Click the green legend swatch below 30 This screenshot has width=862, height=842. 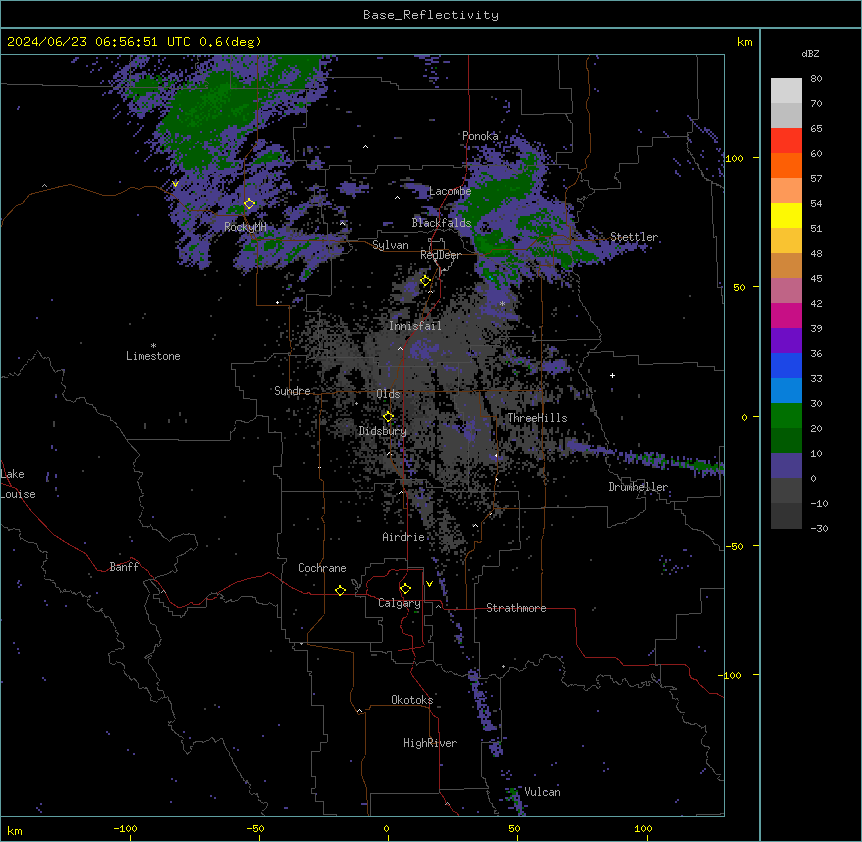click(x=786, y=416)
